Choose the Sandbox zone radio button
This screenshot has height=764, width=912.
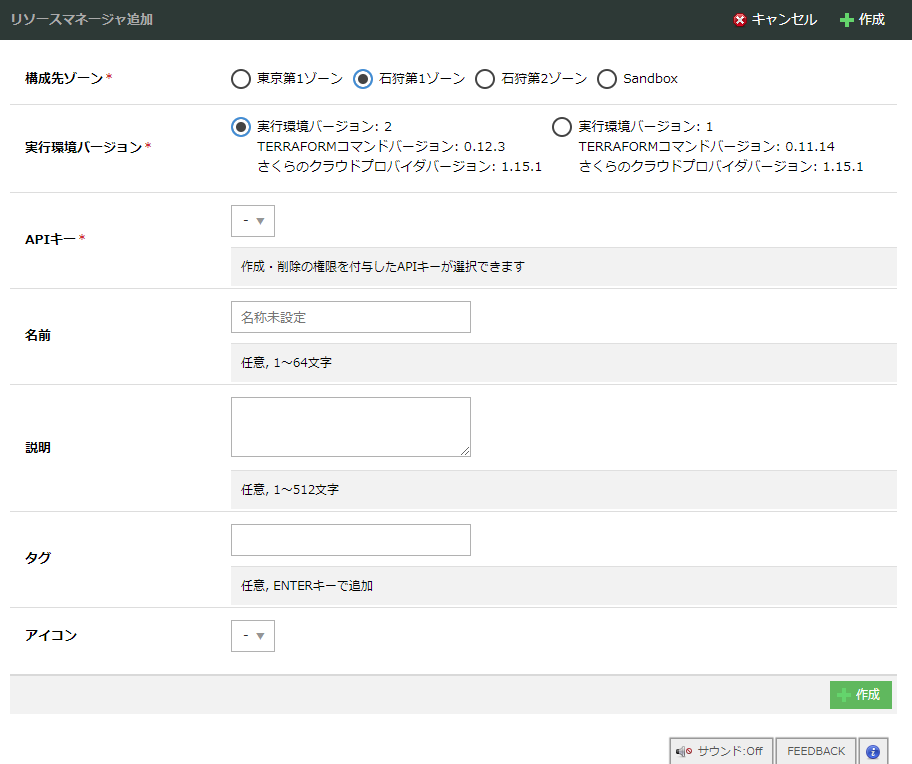pos(607,78)
